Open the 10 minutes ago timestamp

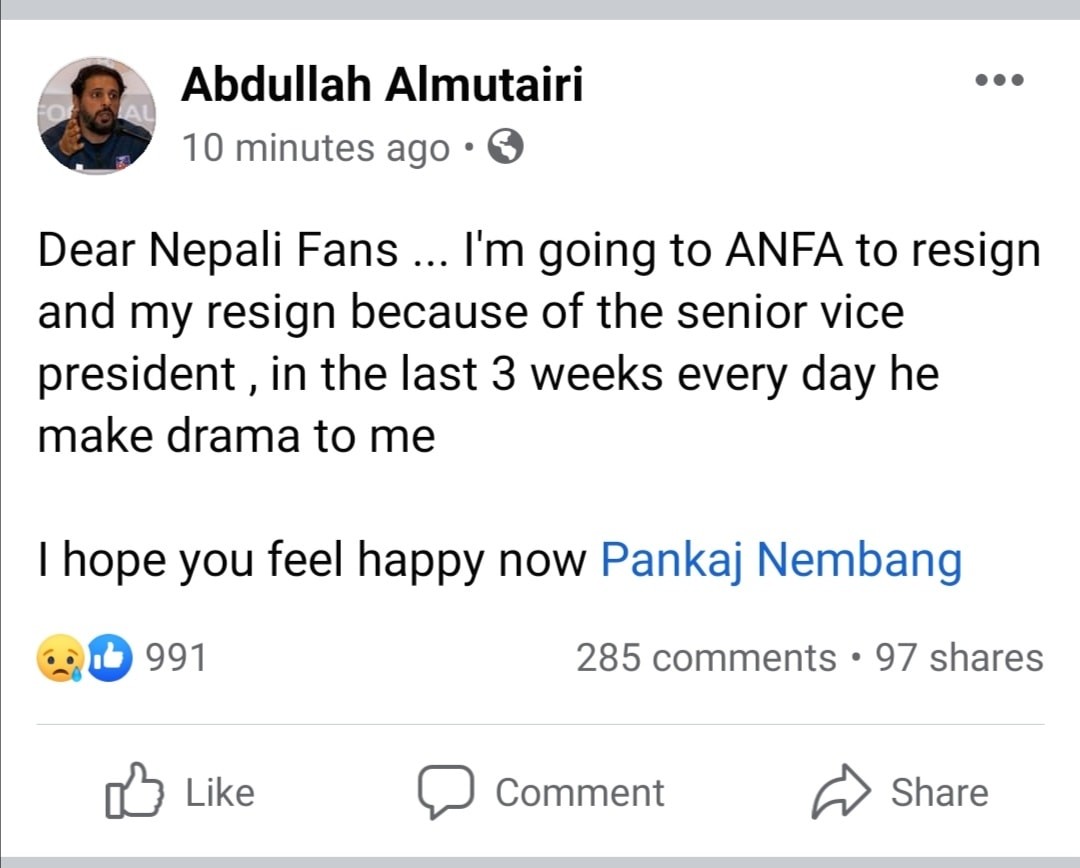315,147
